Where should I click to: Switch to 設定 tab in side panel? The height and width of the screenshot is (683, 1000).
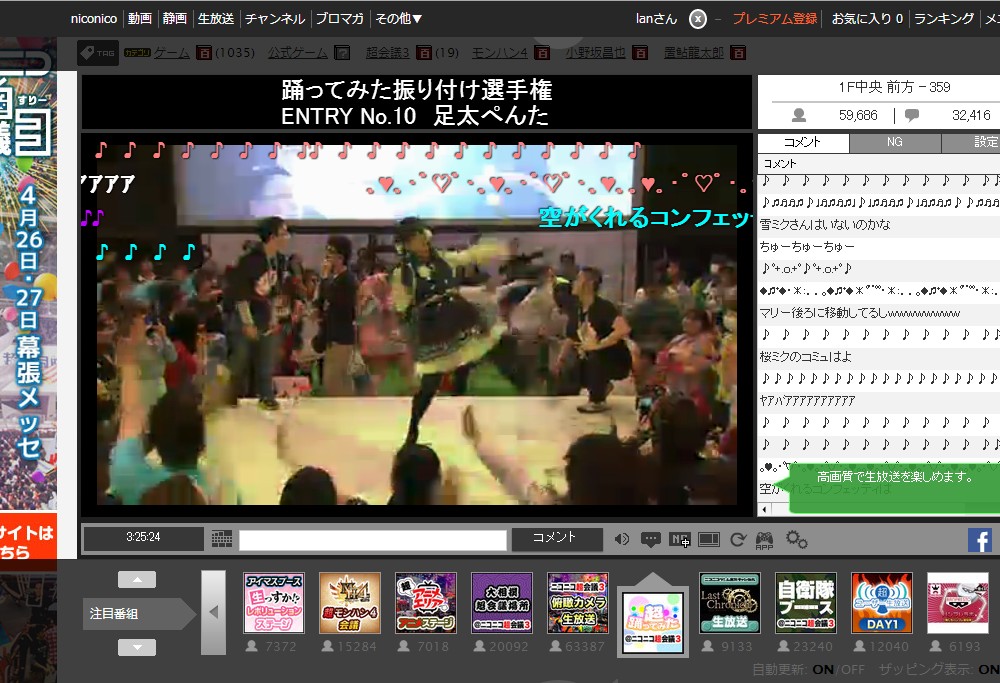973,142
